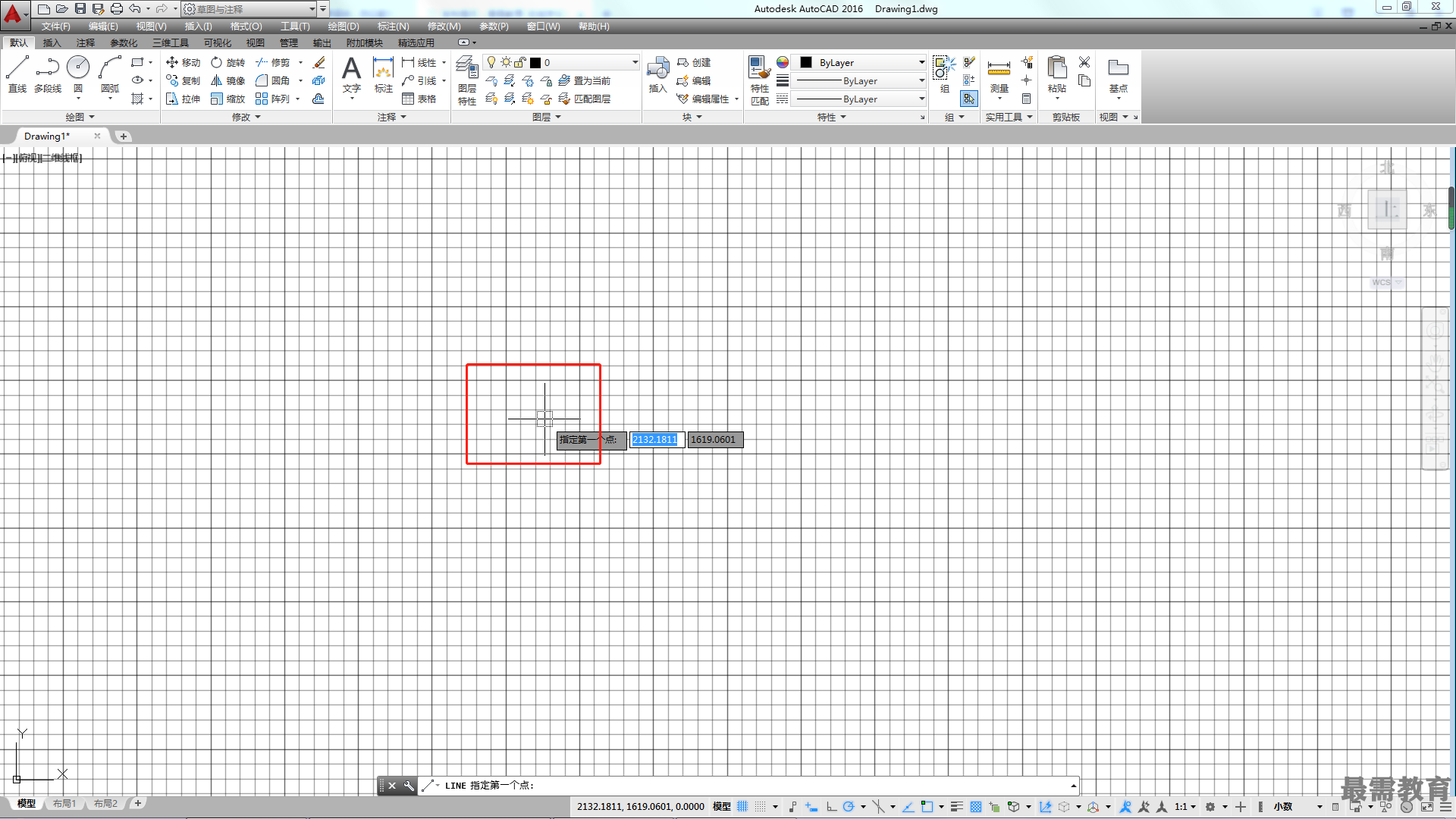Select the 圆弧 arc tool
This screenshot has width=1456, height=819.
(110, 74)
